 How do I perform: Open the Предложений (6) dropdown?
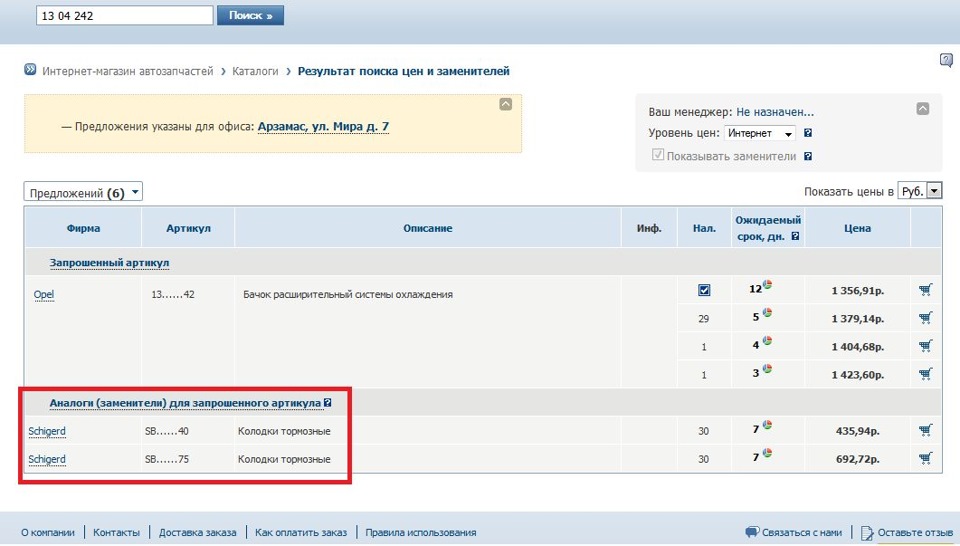tap(83, 192)
